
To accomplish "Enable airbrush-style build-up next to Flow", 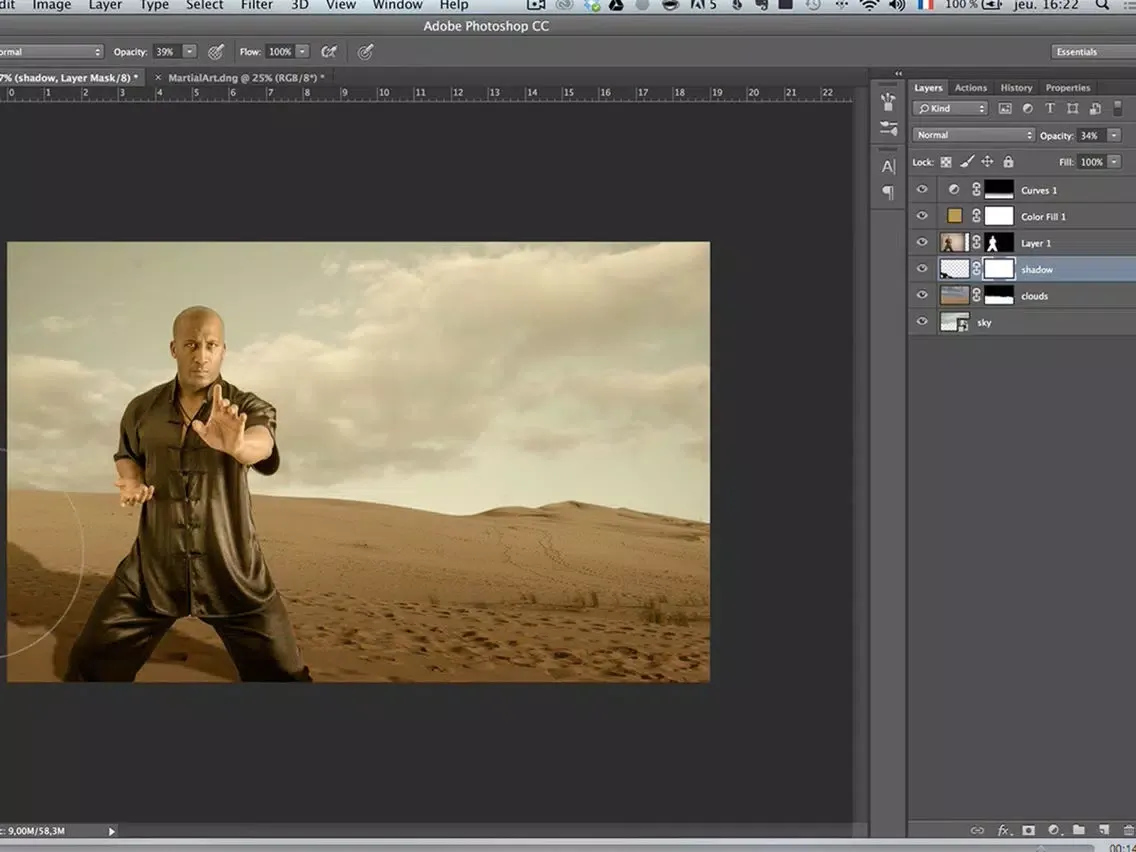I will coord(329,51).
